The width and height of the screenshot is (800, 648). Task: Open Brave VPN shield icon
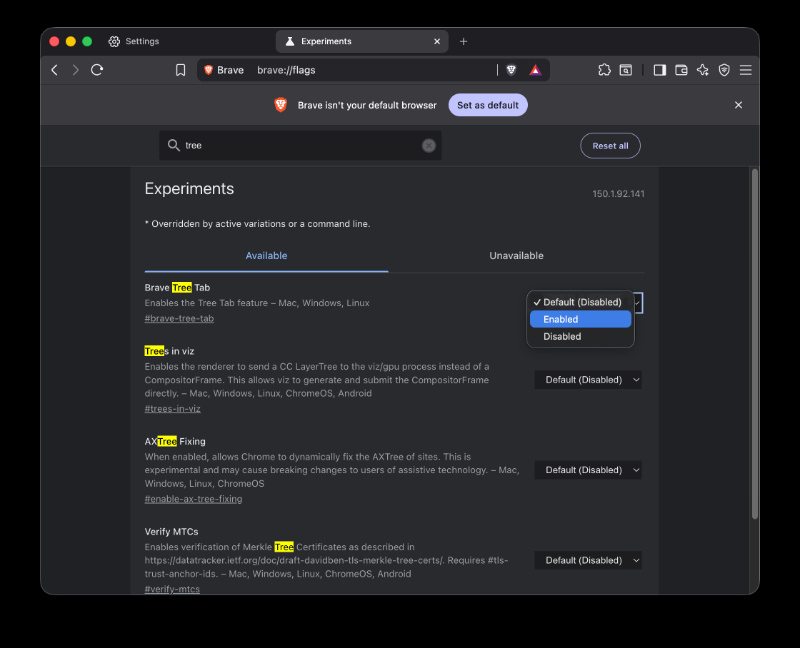pyautogui.click(x=724, y=70)
